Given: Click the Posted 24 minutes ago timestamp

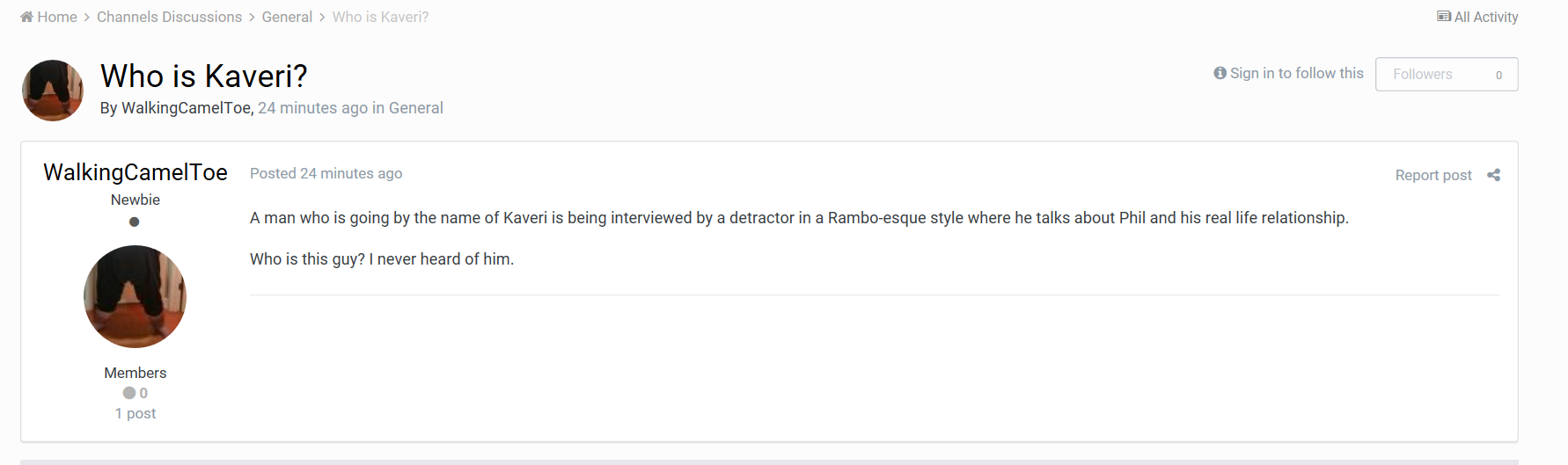Looking at the screenshot, I should (x=326, y=173).
